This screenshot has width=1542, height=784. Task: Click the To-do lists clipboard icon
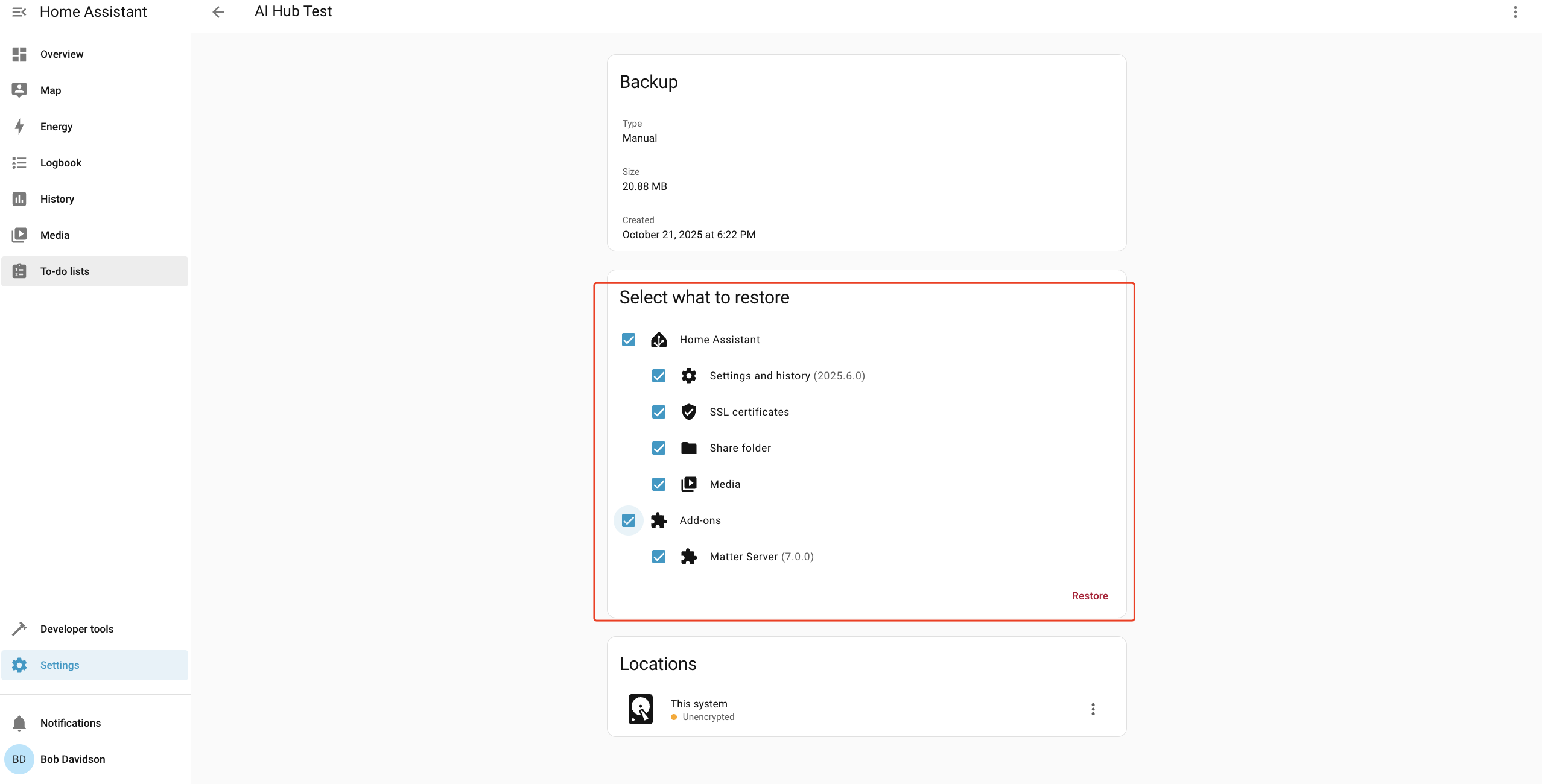pyautogui.click(x=19, y=271)
